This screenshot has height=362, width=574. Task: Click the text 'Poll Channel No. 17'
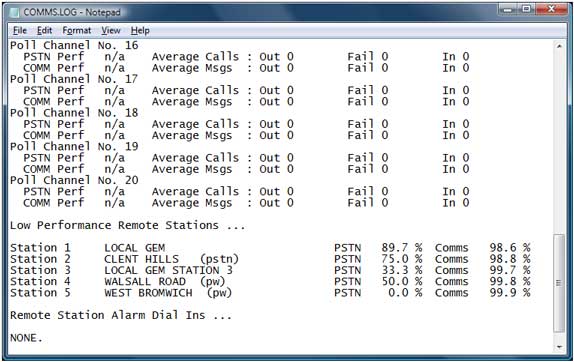click(x=74, y=79)
